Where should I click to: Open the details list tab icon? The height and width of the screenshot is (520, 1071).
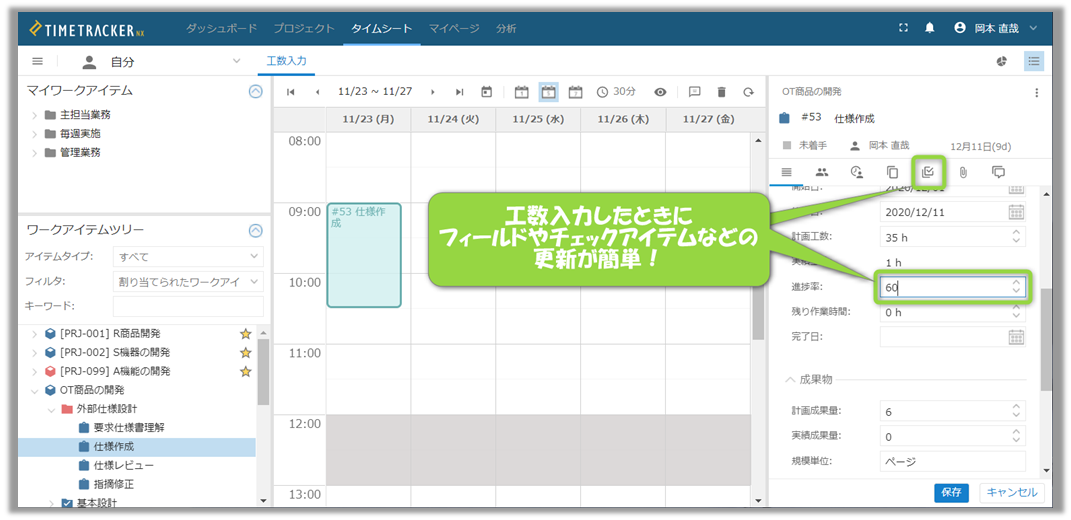[x=787, y=172]
